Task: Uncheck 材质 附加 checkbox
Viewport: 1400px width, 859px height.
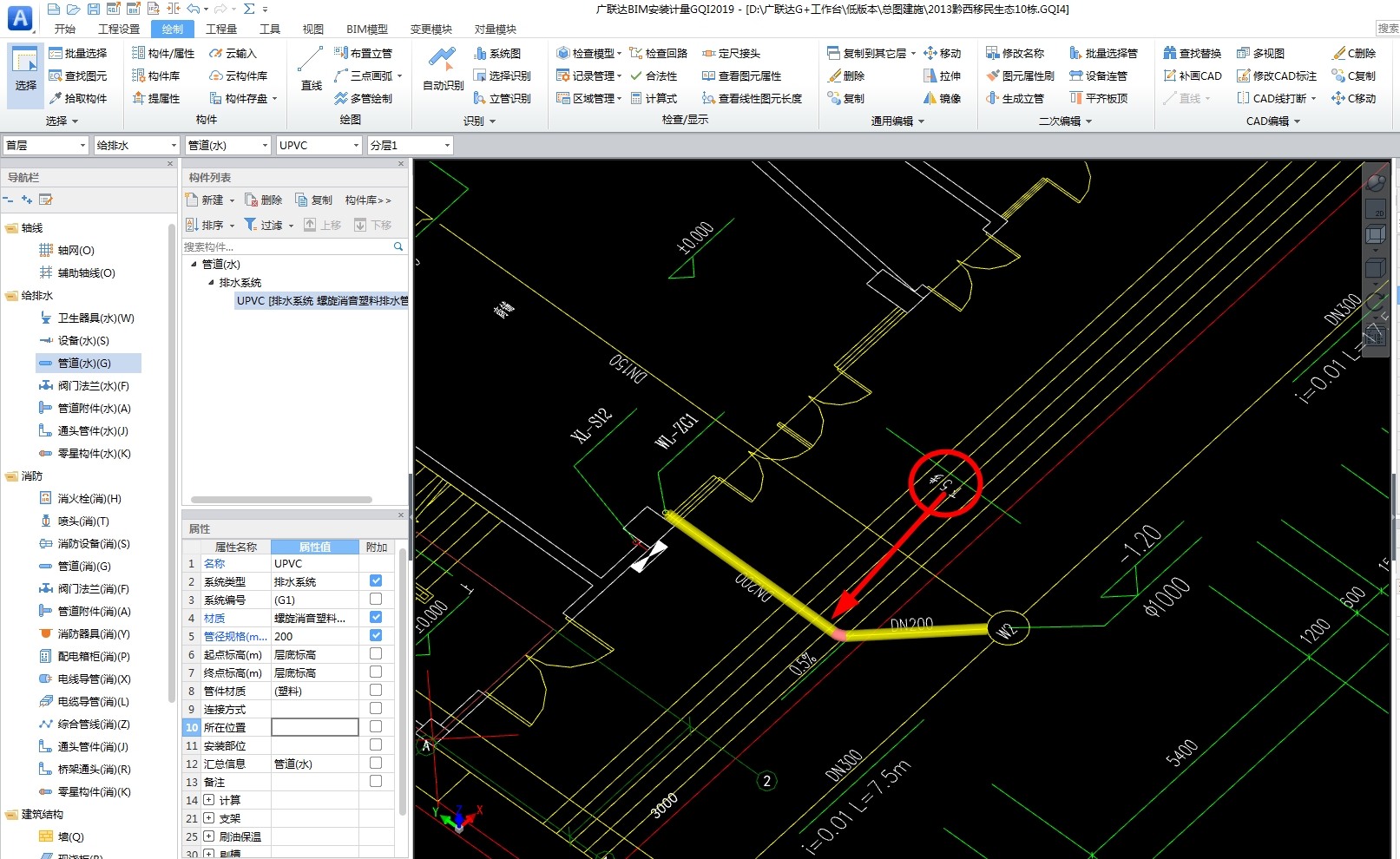Action: click(x=376, y=617)
